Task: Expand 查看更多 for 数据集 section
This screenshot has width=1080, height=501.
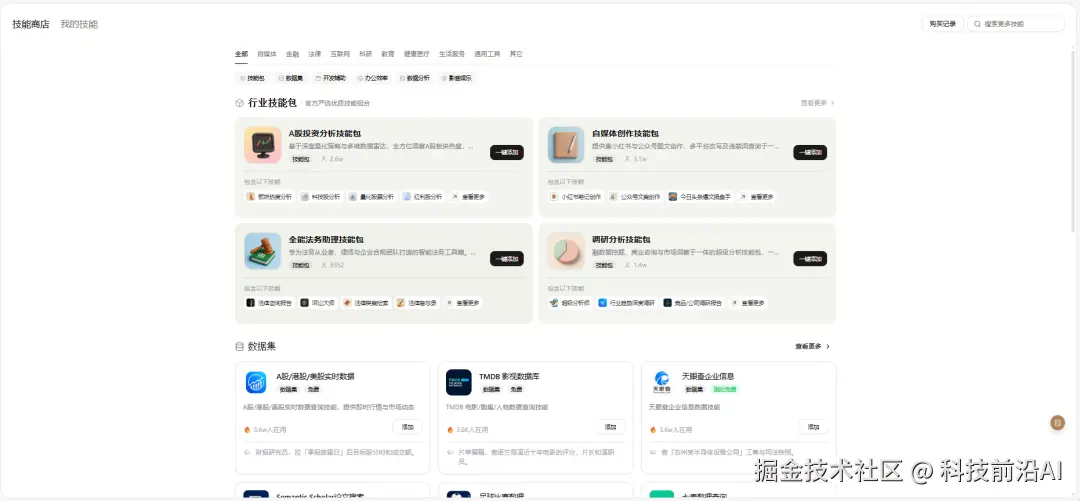Action: pyautogui.click(x=813, y=347)
